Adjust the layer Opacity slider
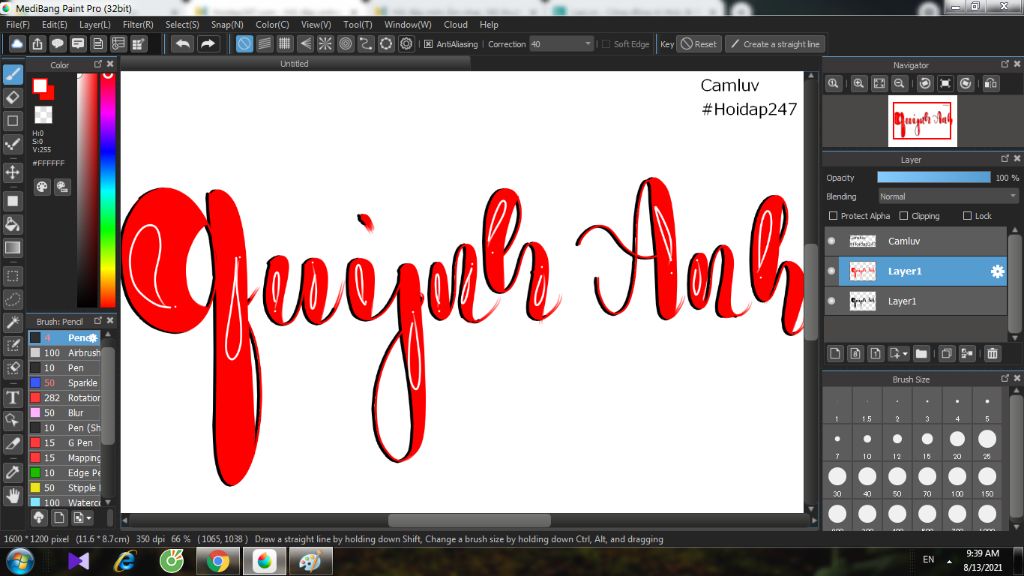 coord(933,178)
